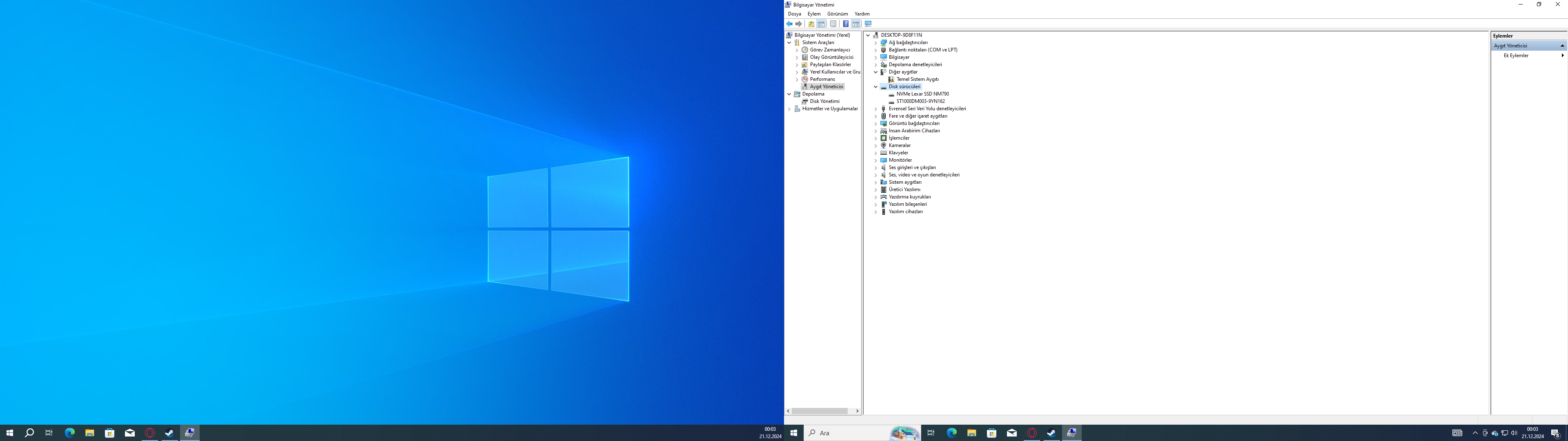Select Depolama denetleyicileri category

(915, 65)
